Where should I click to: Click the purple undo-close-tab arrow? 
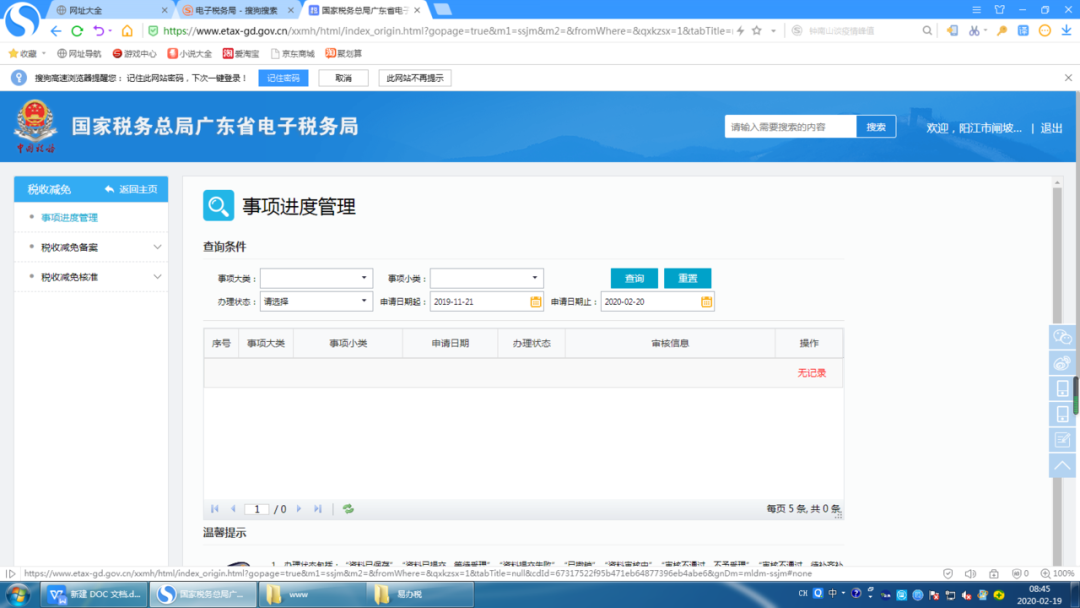99,31
